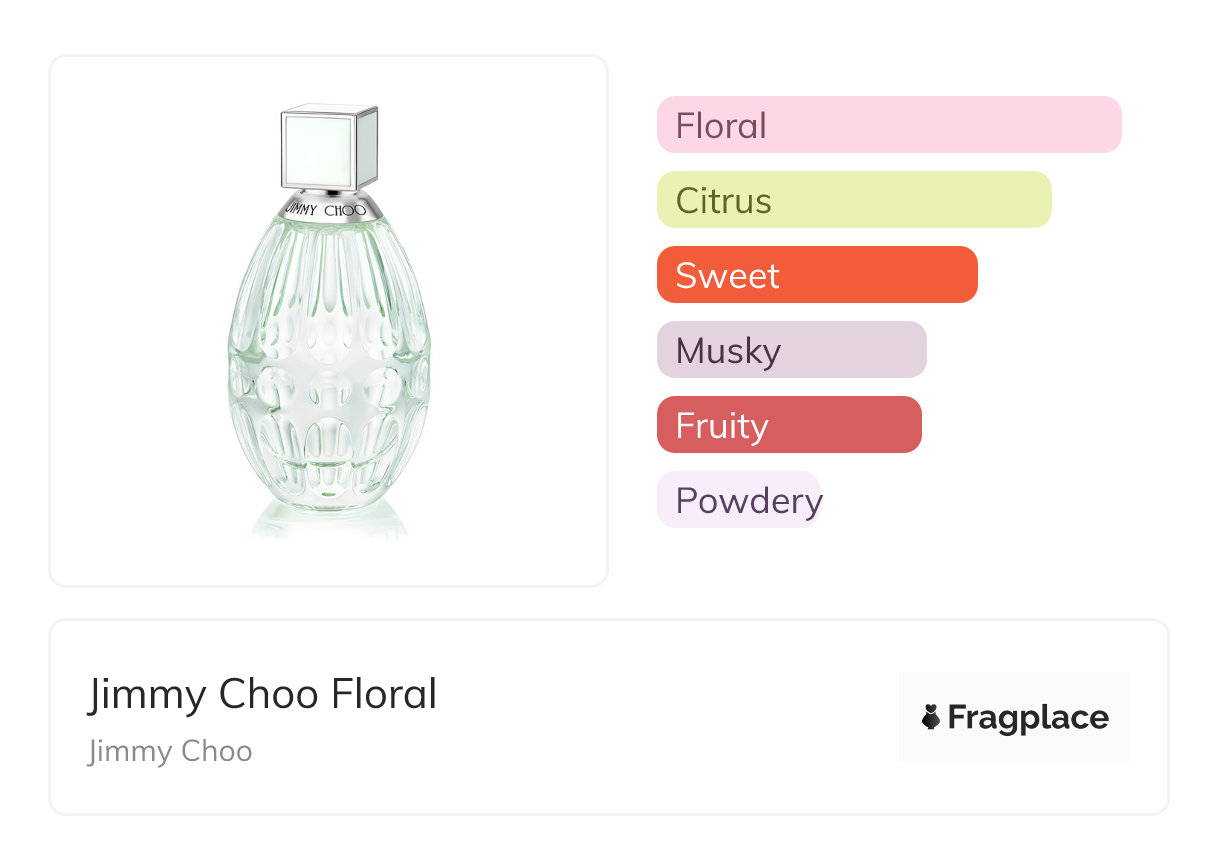Click the bottle's reflection beneath its base
The width and height of the screenshot is (1218, 864).
click(328, 522)
